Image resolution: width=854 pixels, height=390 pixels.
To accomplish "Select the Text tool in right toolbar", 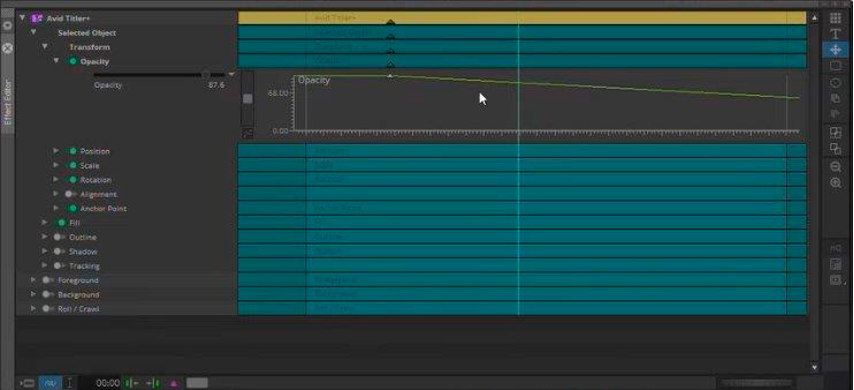I will 835,34.
